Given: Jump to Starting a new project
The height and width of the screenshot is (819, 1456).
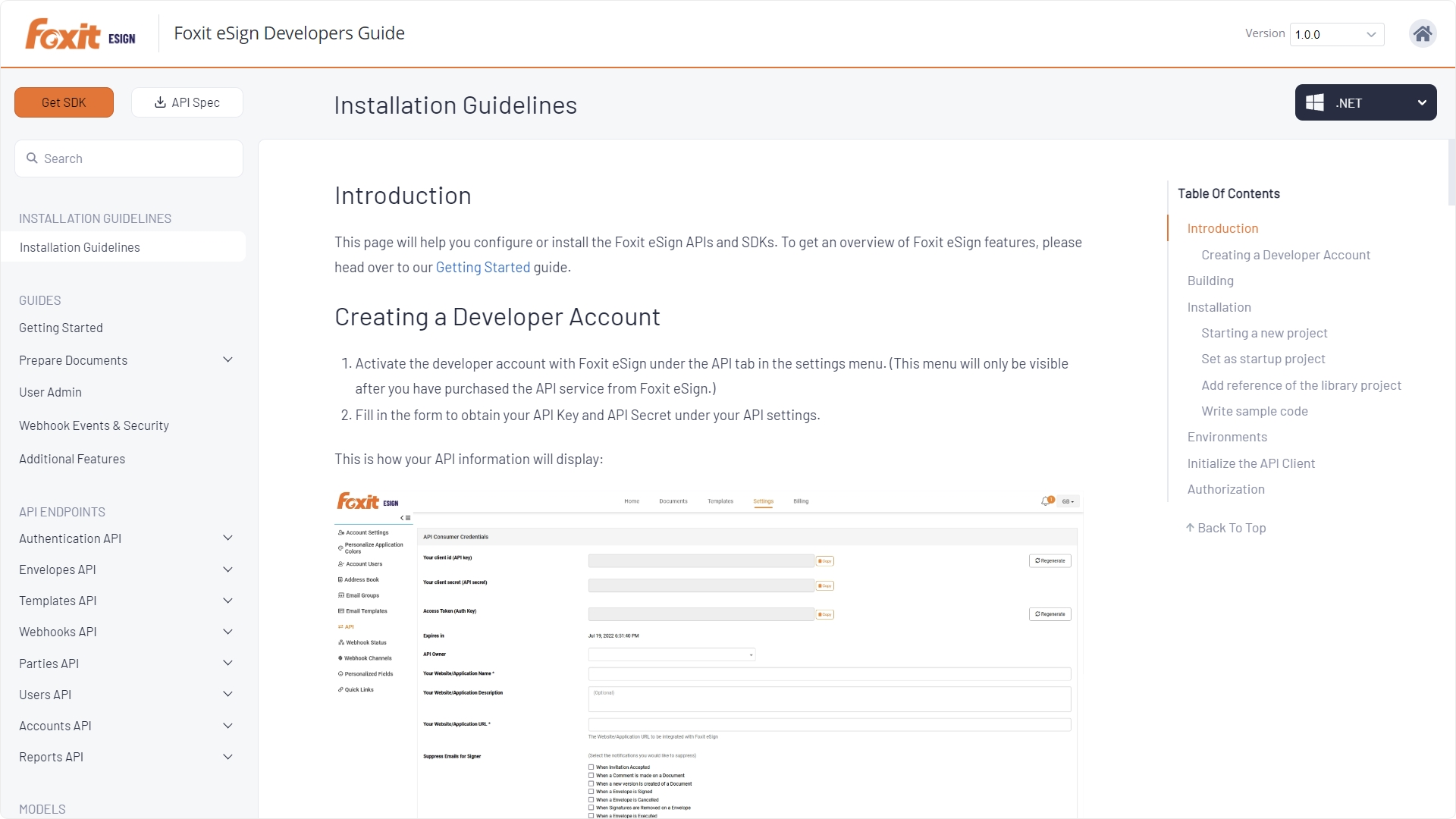Looking at the screenshot, I should click(x=1264, y=333).
